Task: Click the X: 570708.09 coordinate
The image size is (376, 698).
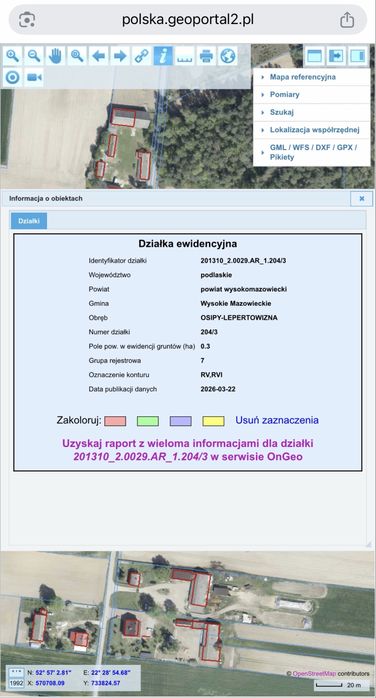Action: click(46, 683)
